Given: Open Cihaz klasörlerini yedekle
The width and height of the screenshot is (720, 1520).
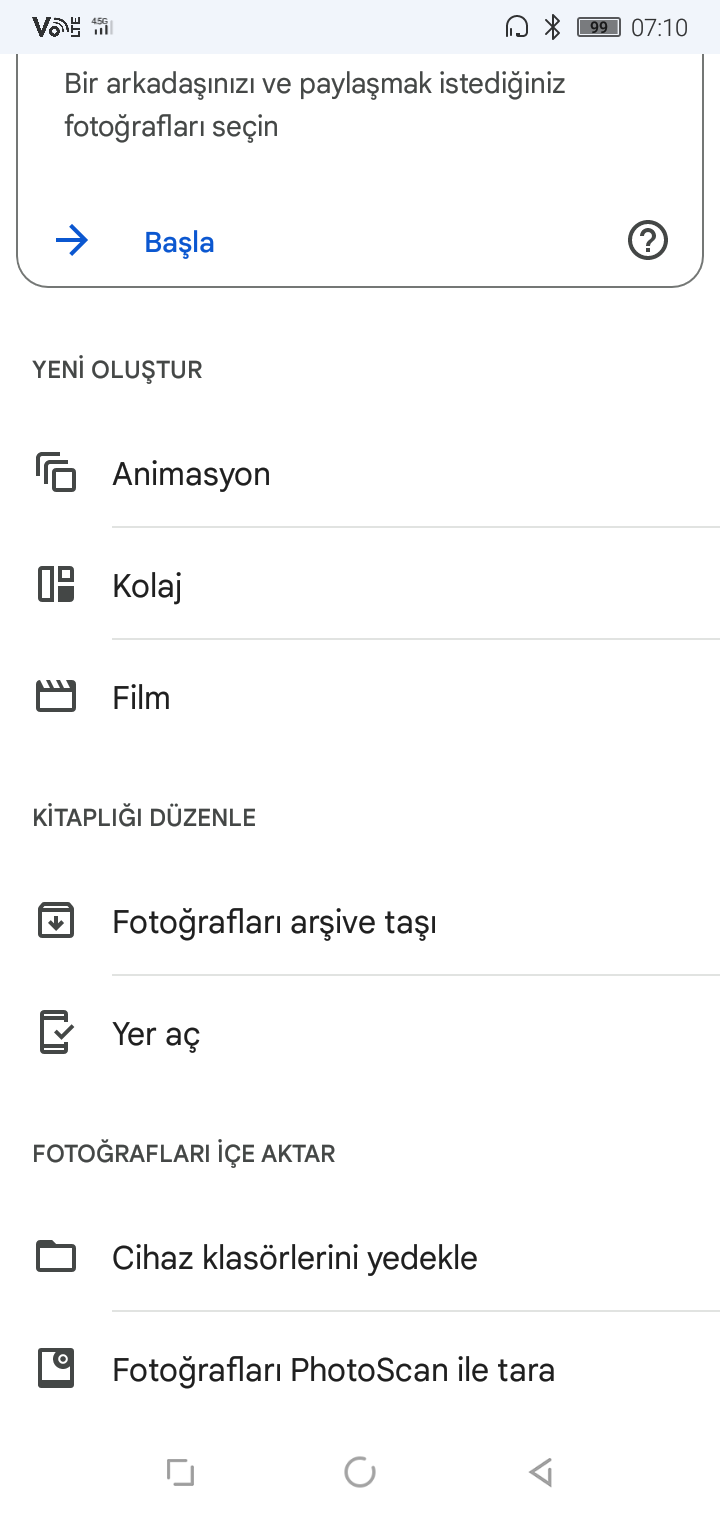Looking at the screenshot, I should pos(295,1257).
